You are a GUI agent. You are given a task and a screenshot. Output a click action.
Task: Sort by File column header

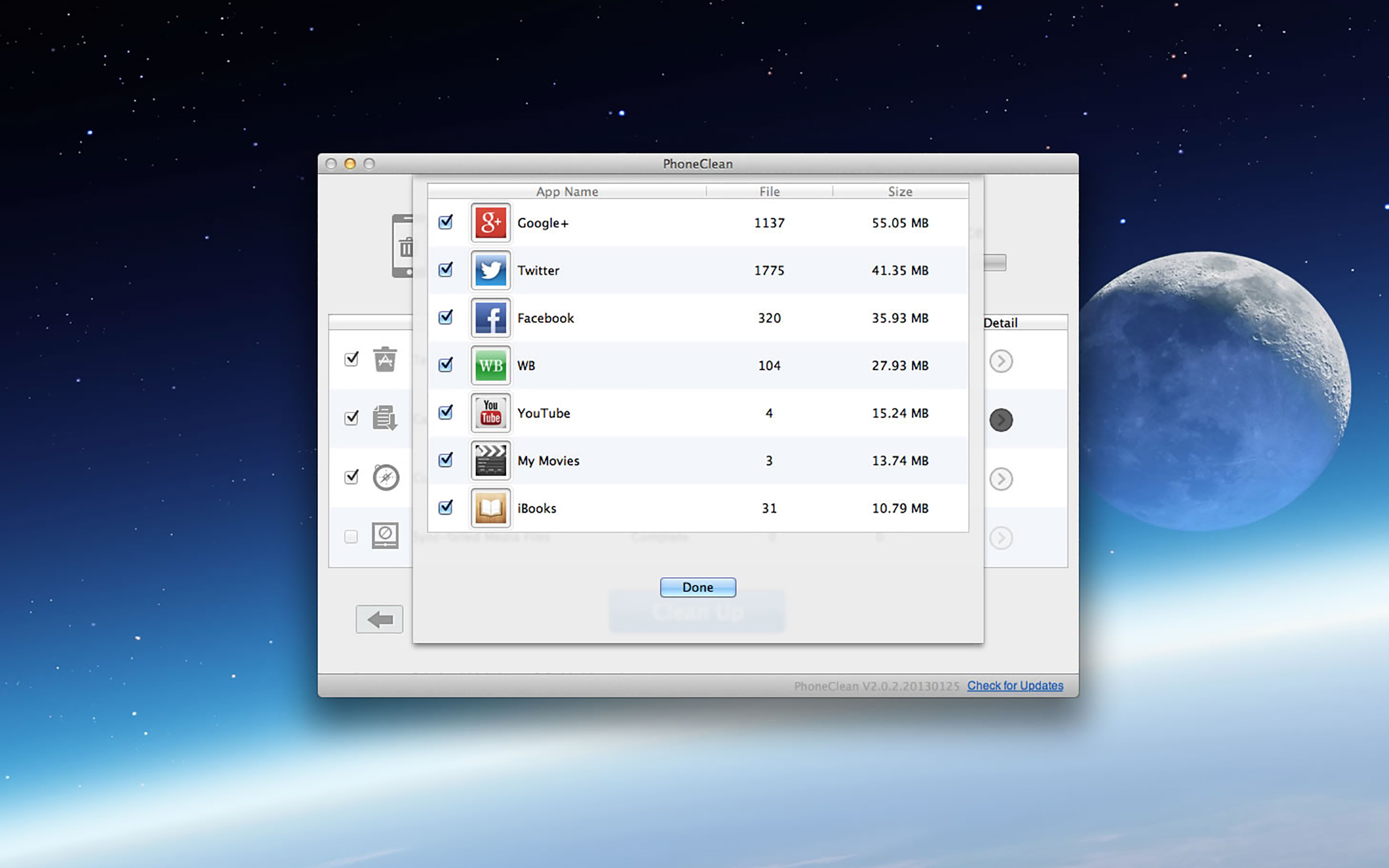pyautogui.click(x=769, y=192)
